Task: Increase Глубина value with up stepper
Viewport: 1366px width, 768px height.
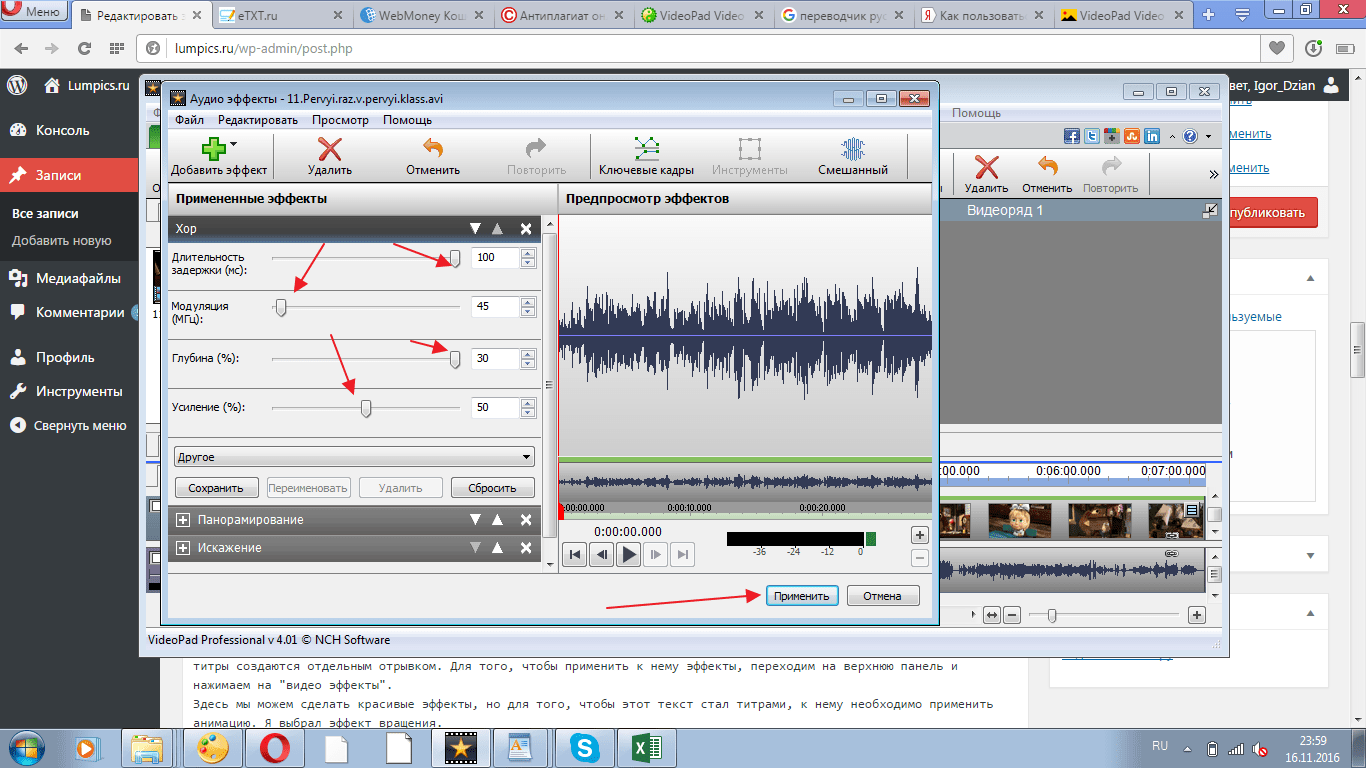Action: [528, 353]
